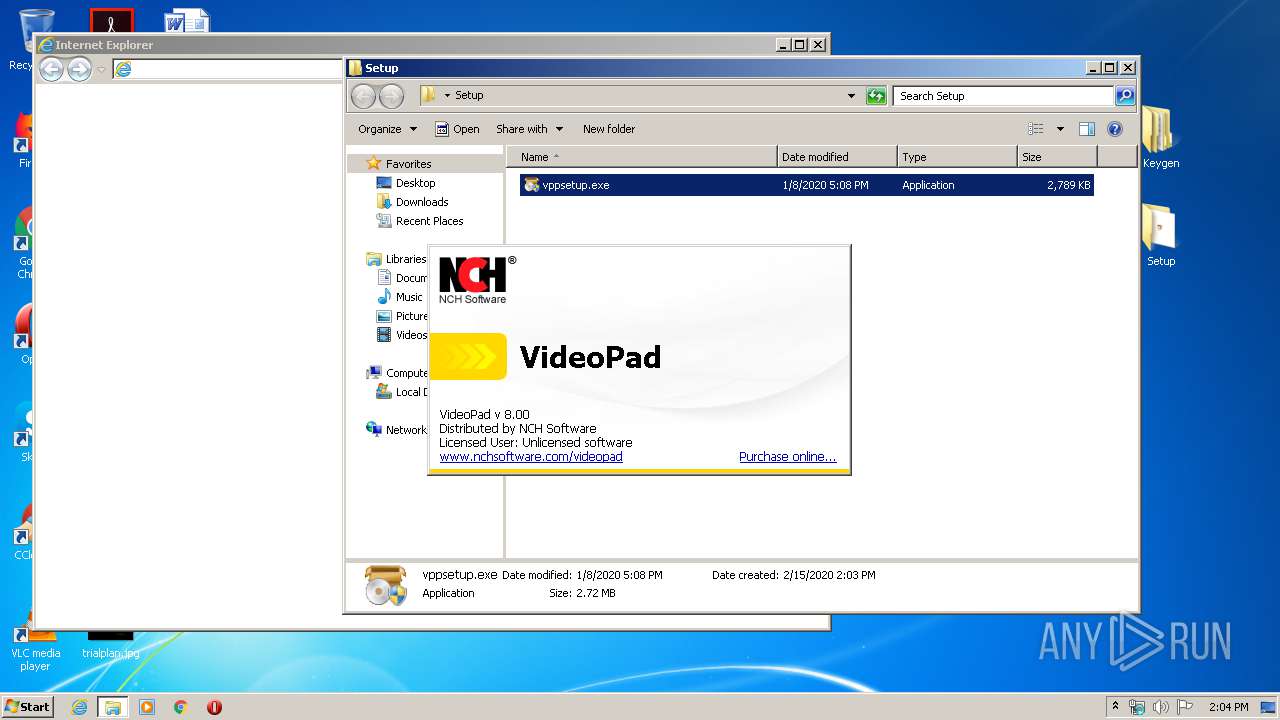Click the network tray icon
Screen dimensions: 1280x720
(x=1137, y=707)
